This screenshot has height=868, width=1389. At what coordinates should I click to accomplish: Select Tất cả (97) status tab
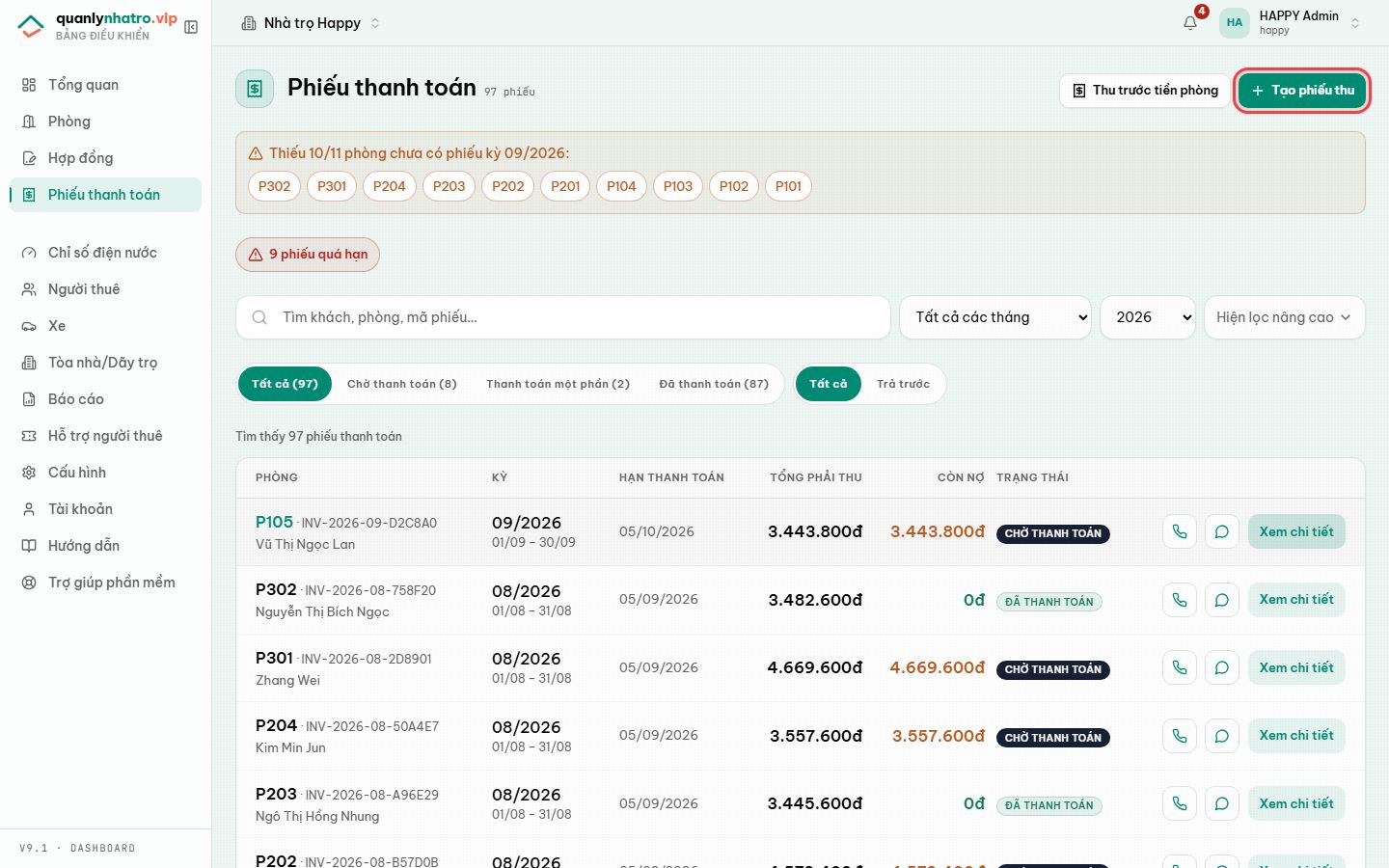(285, 384)
